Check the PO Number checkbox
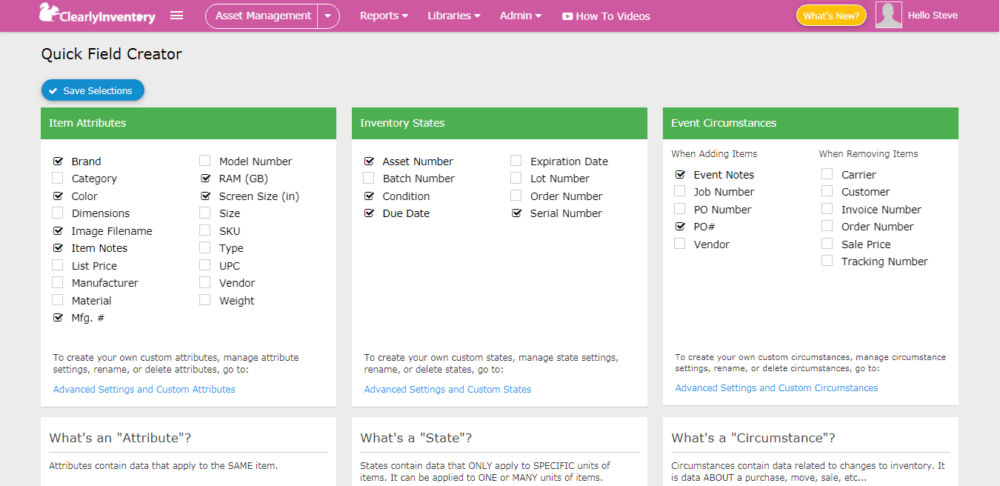The height and width of the screenshot is (486, 1000). (x=680, y=209)
